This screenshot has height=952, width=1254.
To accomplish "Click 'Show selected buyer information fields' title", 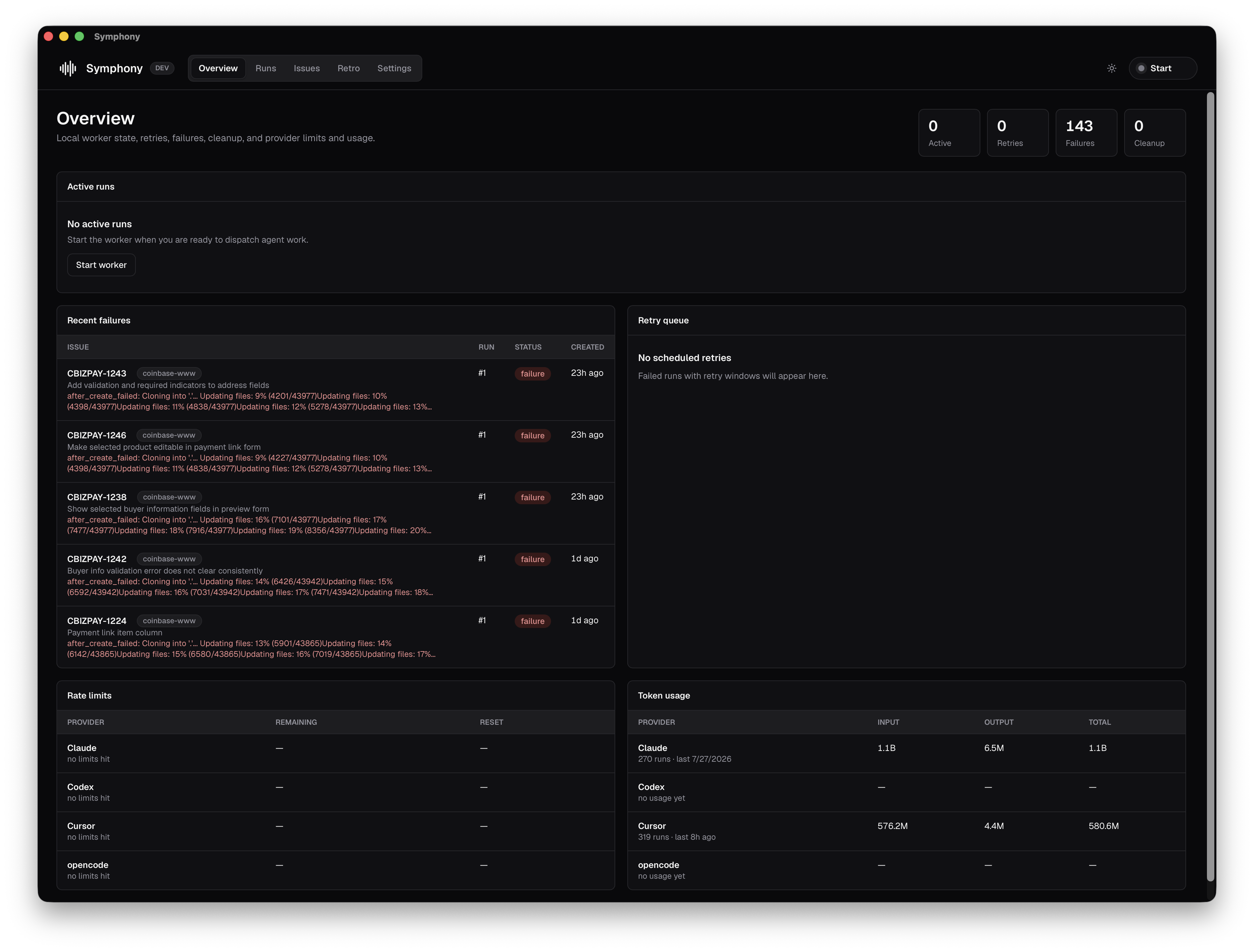I will (x=168, y=509).
